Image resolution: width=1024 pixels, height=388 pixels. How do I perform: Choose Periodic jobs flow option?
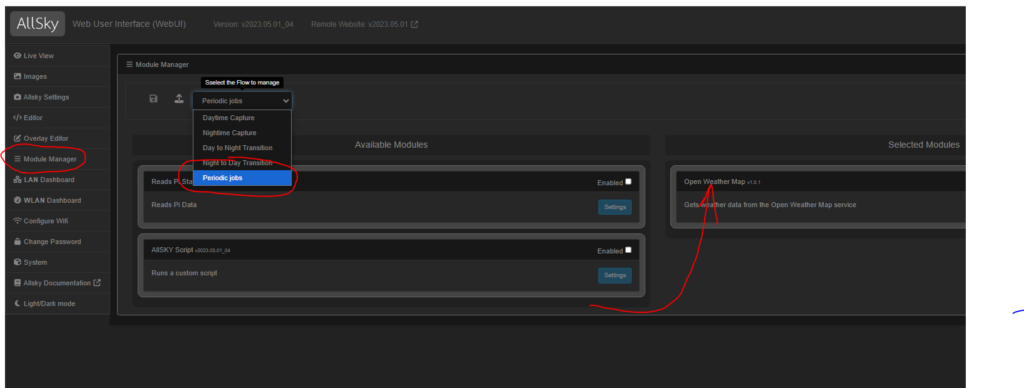pos(242,178)
